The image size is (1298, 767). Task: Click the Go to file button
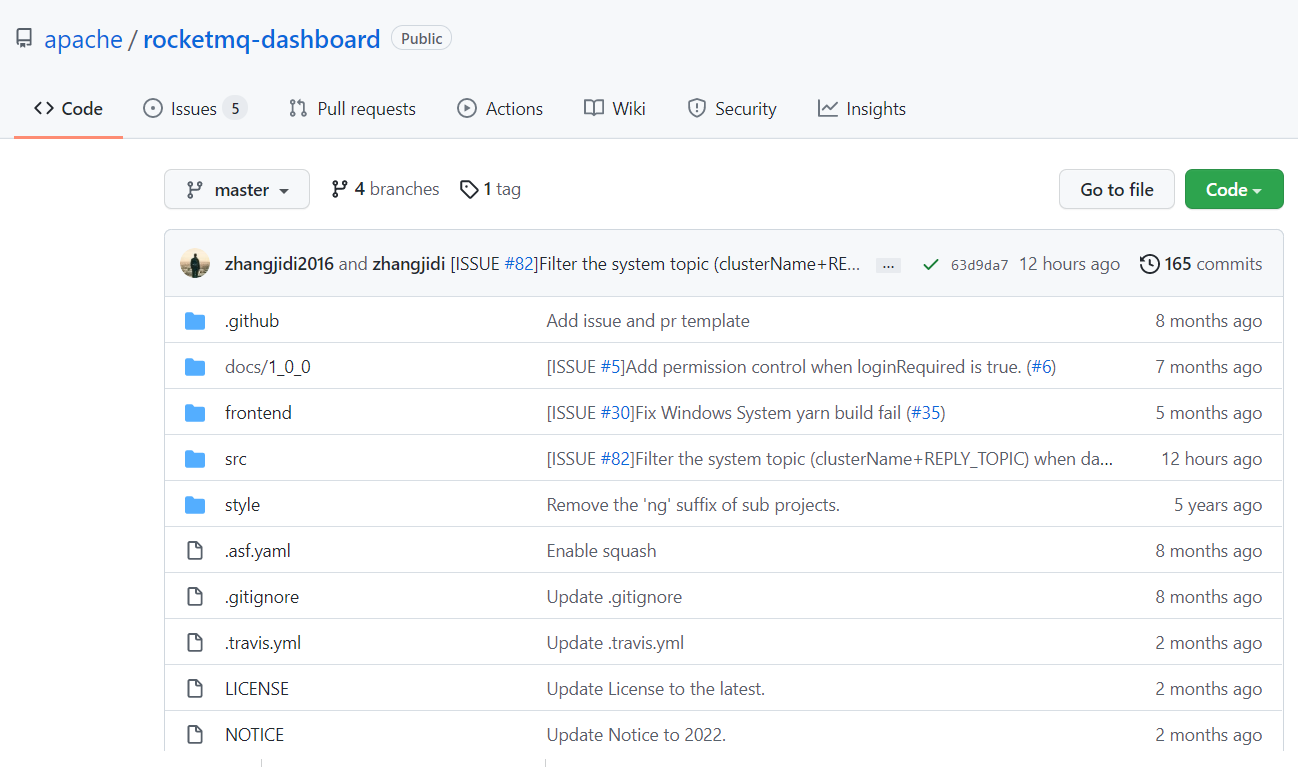coord(1117,190)
